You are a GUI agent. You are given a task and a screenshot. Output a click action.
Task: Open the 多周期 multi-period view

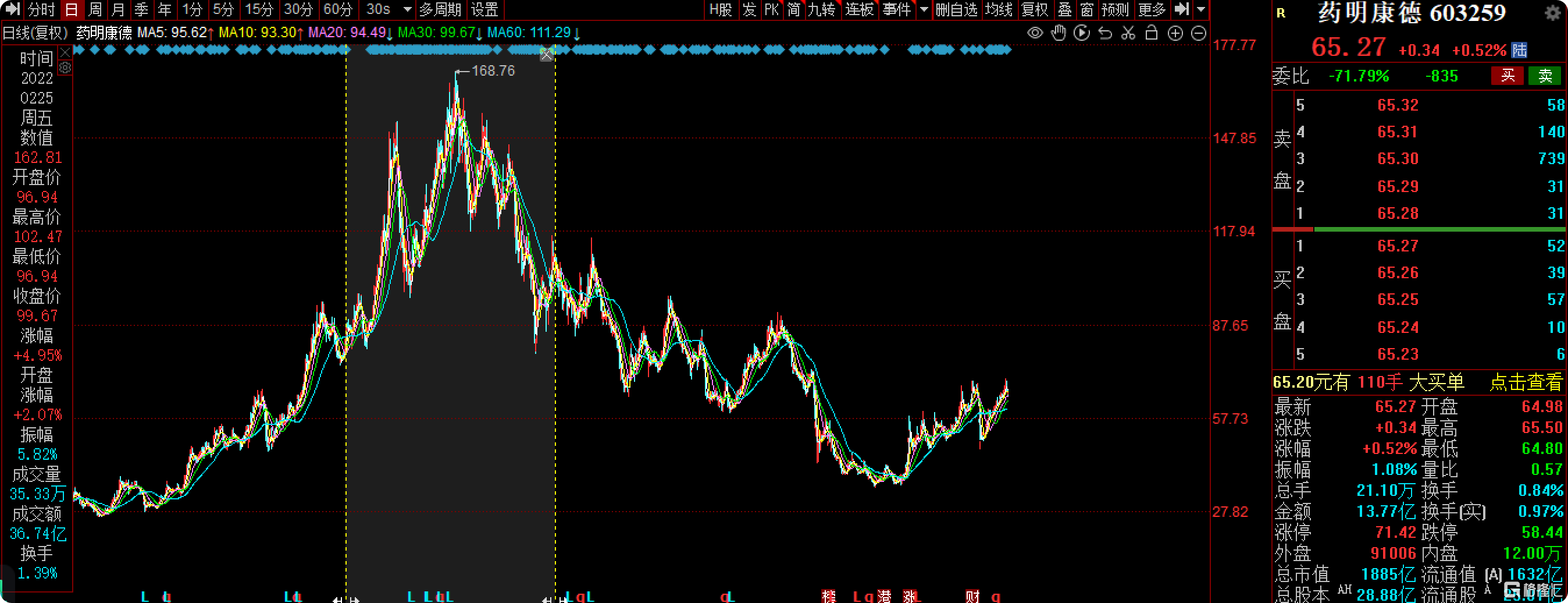coord(440,9)
